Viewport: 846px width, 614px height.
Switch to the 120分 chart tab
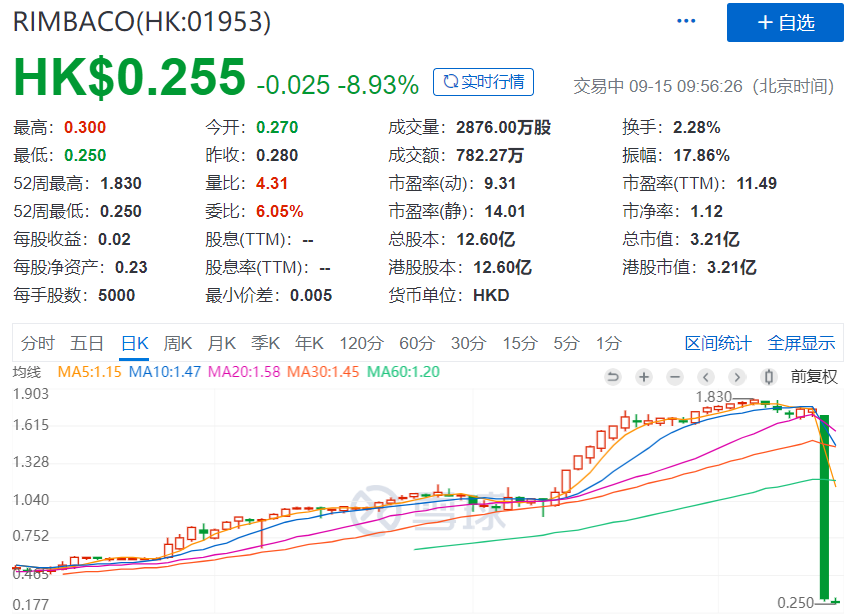point(361,343)
